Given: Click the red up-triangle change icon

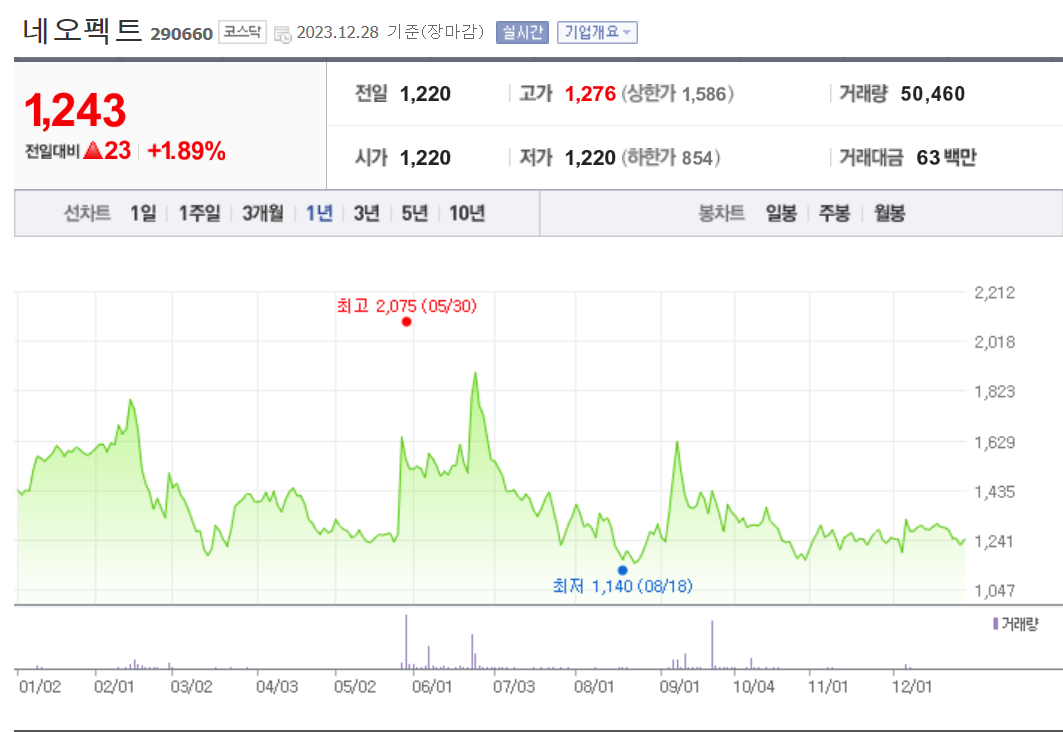Looking at the screenshot, I should (93, 150).
